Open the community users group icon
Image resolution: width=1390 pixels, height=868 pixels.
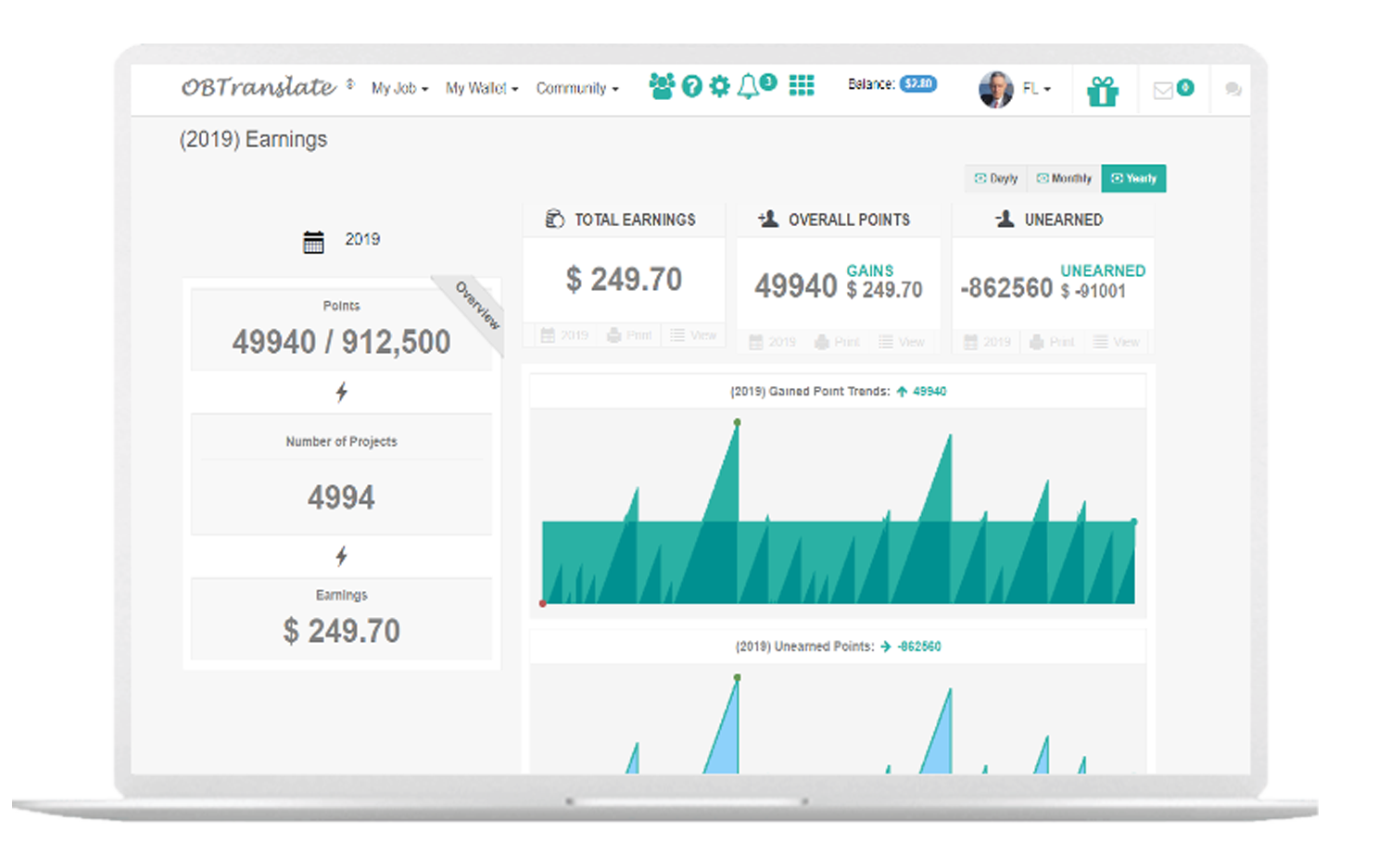[x=662, y=86]
